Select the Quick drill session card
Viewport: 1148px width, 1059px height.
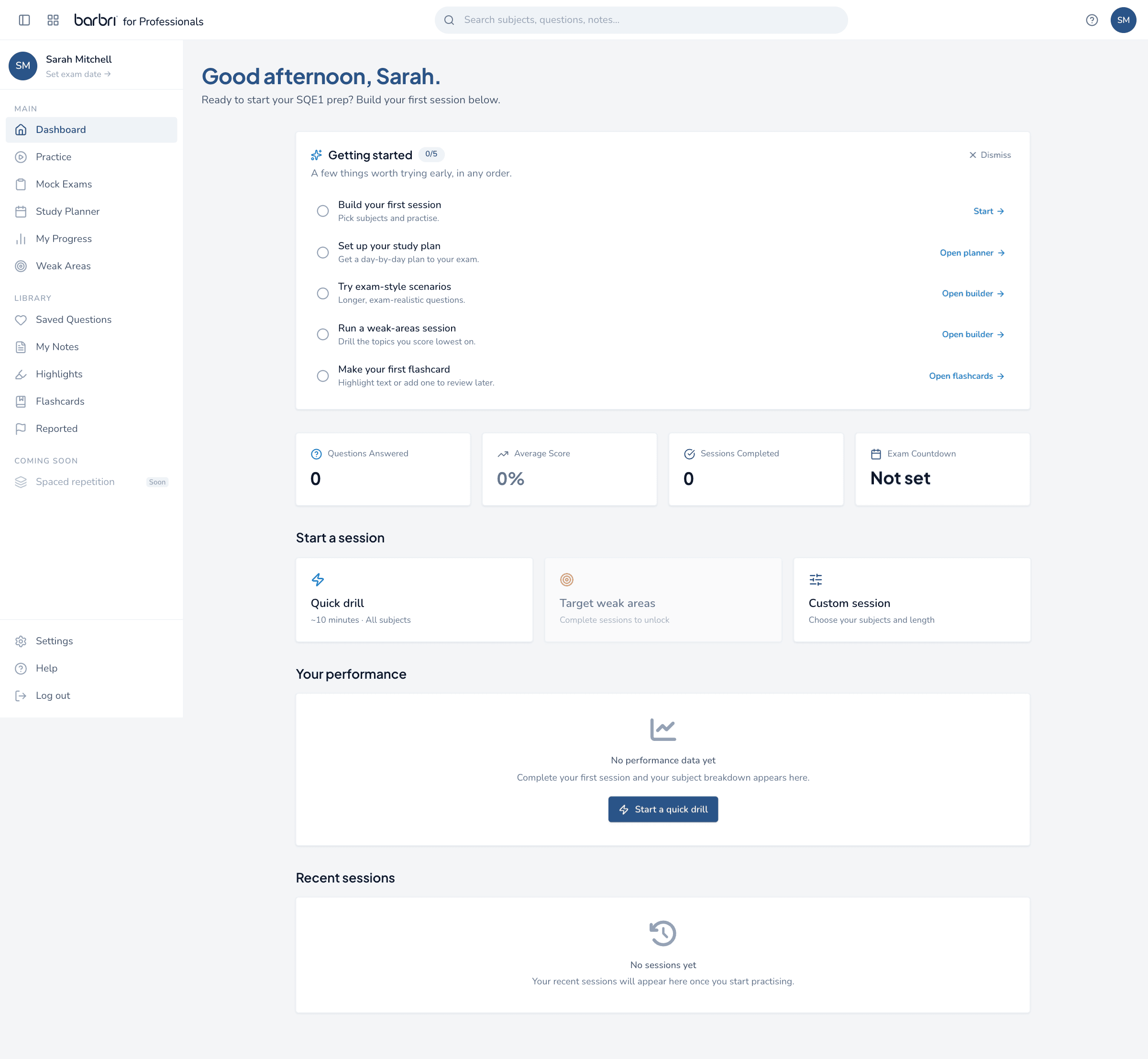pyautogui.click(x=414, y=599)
